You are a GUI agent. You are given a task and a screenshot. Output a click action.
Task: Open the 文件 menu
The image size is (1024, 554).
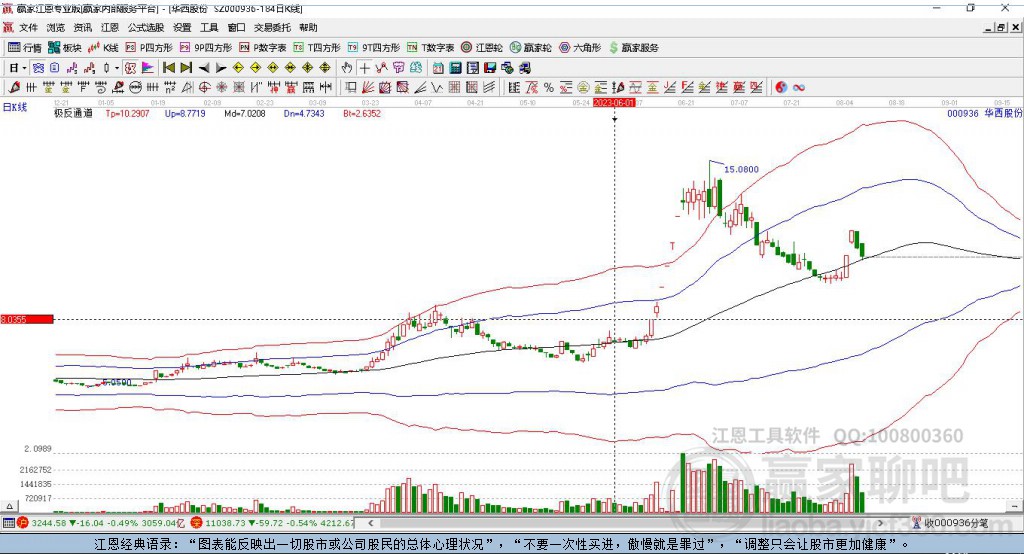(28, 27)
